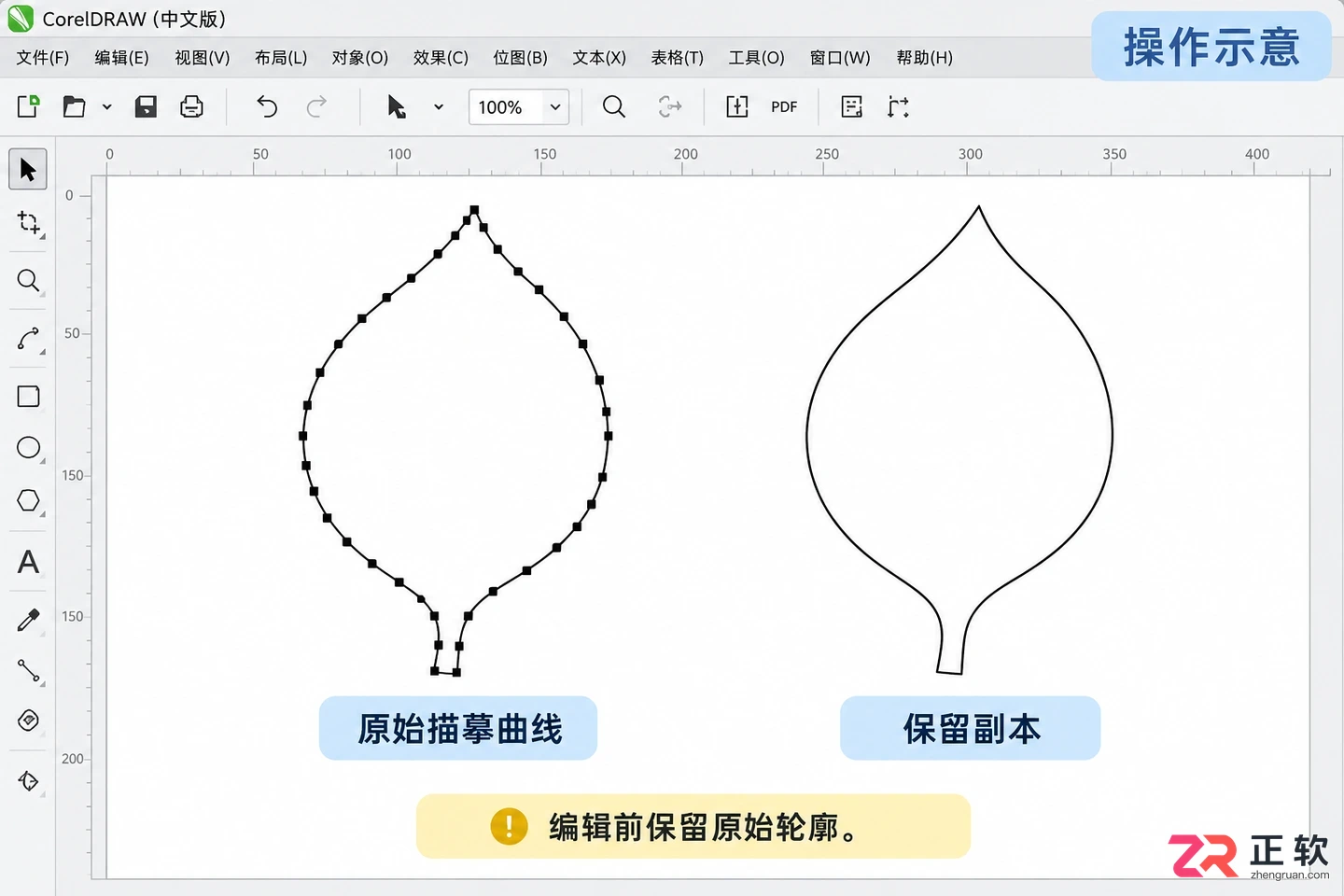Open the 效果(C) menu
This screenshot has width=1344, height=896.
pyautogui.click(x=441, y=58)
